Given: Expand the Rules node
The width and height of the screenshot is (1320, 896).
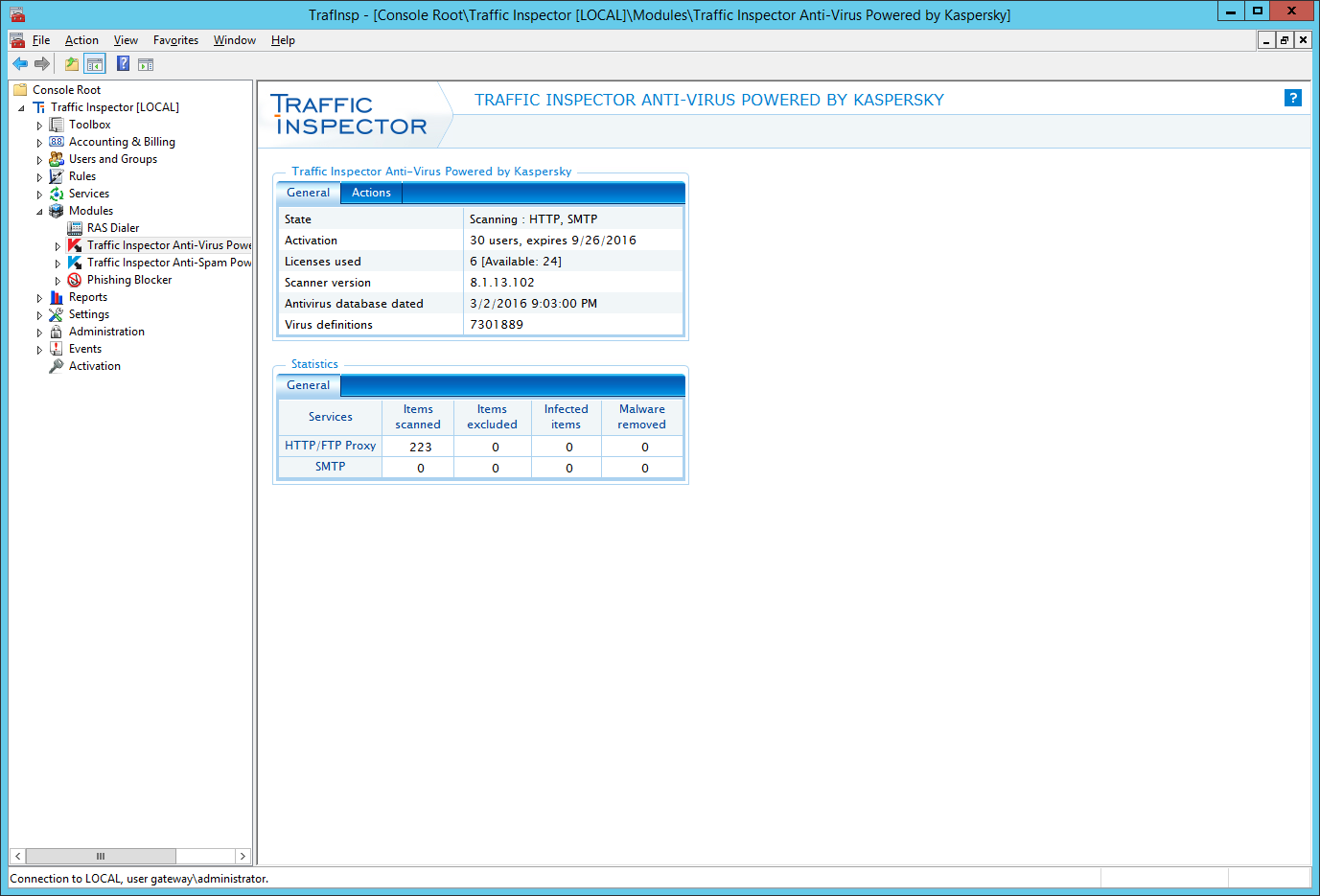Looking at the screenshot, I should [39, 177].
